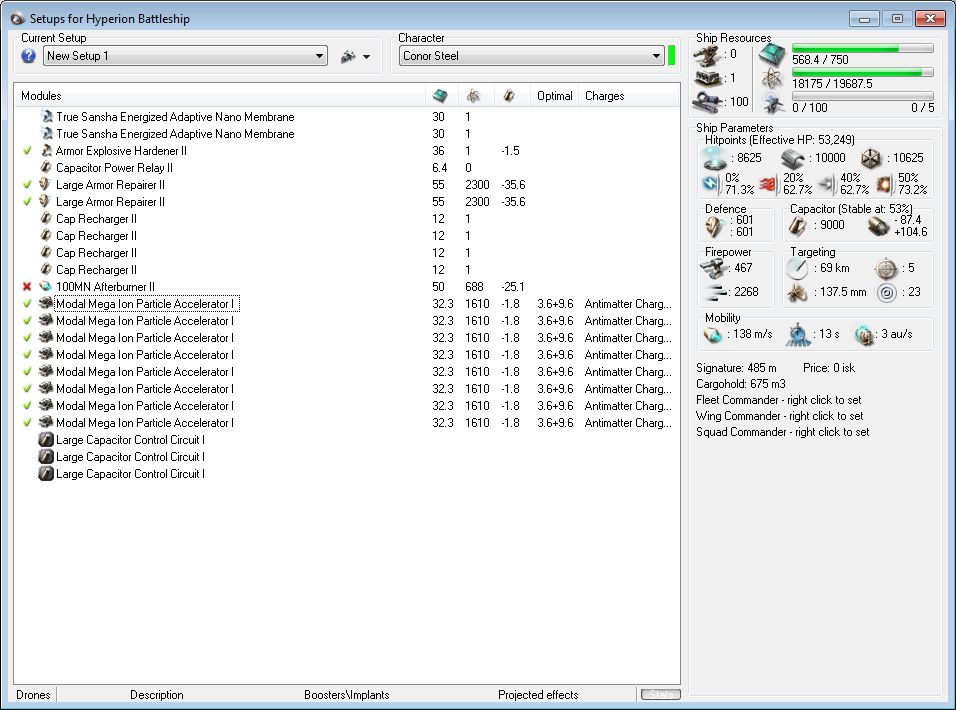Open the Boosters\Implants tab
The image size is (956, 710).
[346, 695]
